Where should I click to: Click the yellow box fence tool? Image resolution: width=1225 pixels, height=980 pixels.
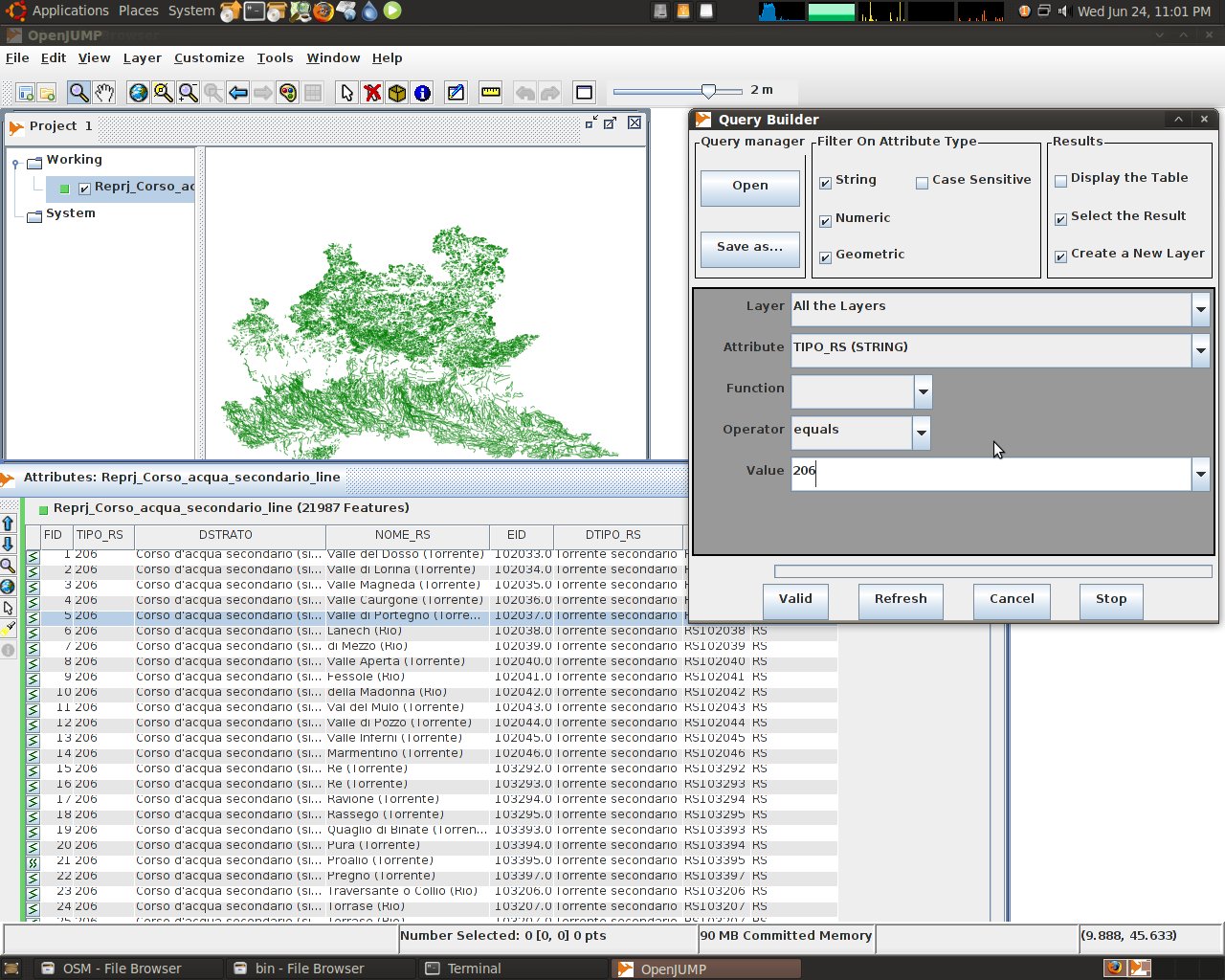coord(397,92)
